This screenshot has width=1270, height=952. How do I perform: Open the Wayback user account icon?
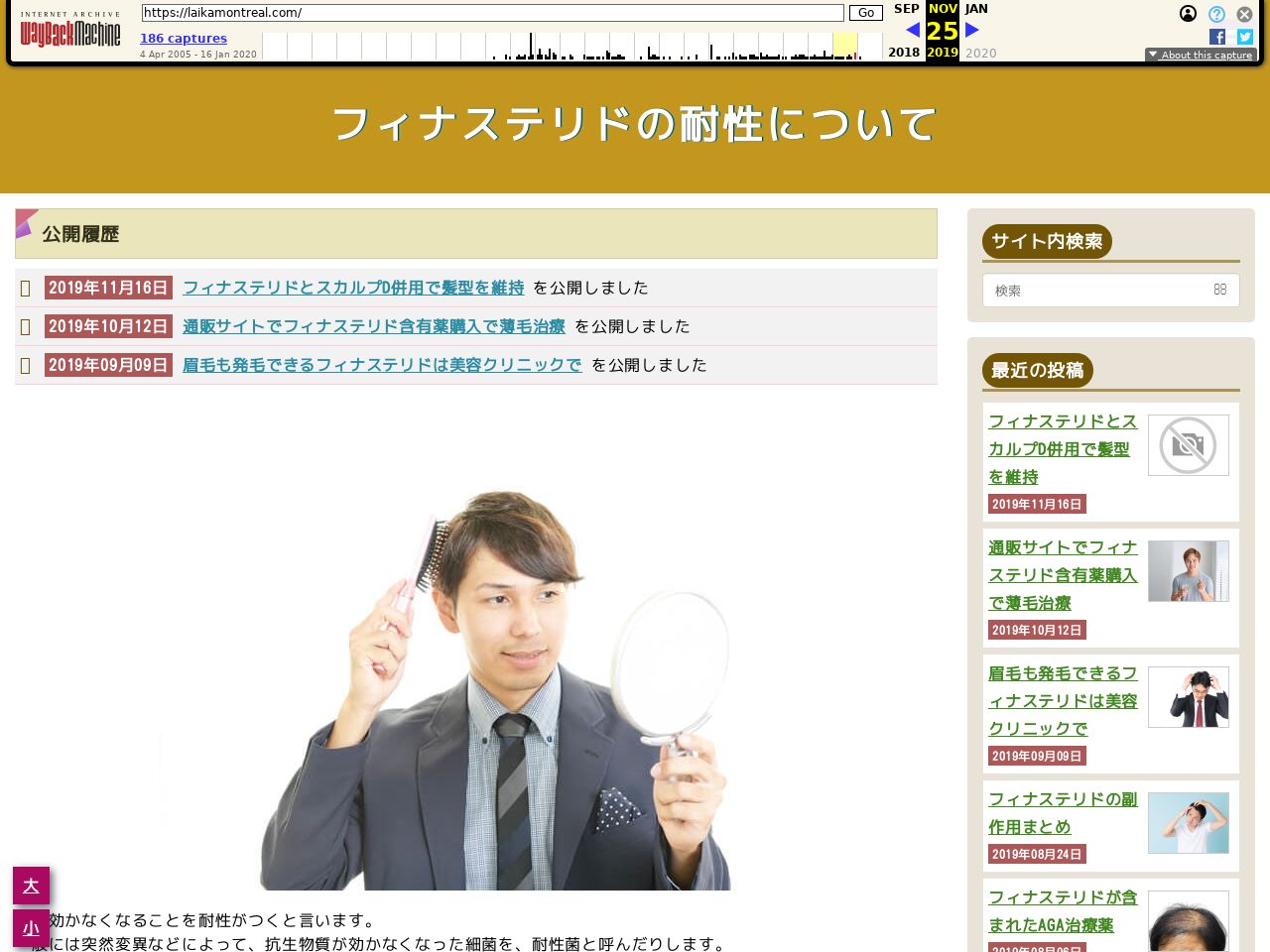tap(1188, 14)
